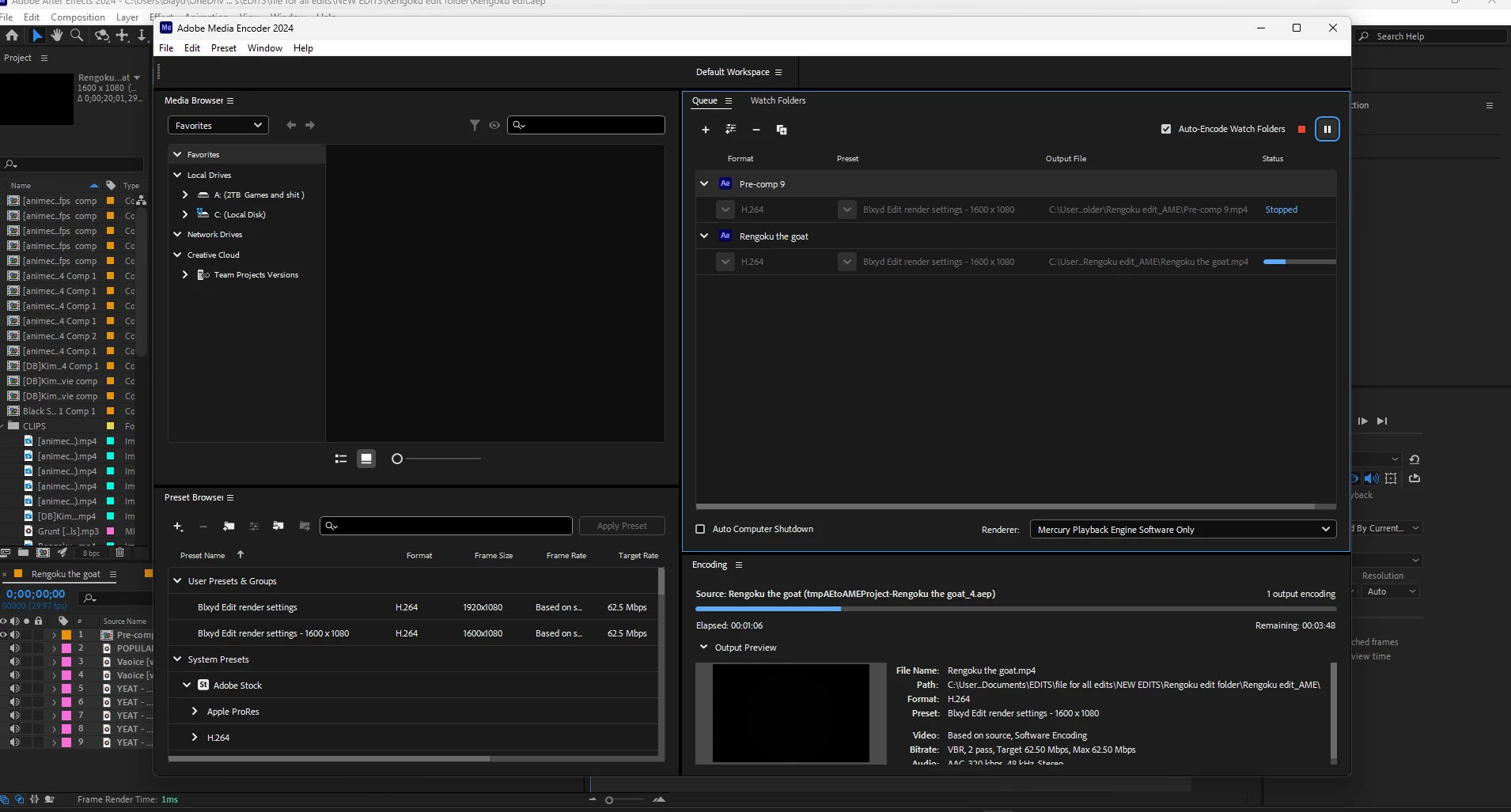1511x812 pixels.
Task: Open the Renderer dropdown
Action: click(1183, 530)
